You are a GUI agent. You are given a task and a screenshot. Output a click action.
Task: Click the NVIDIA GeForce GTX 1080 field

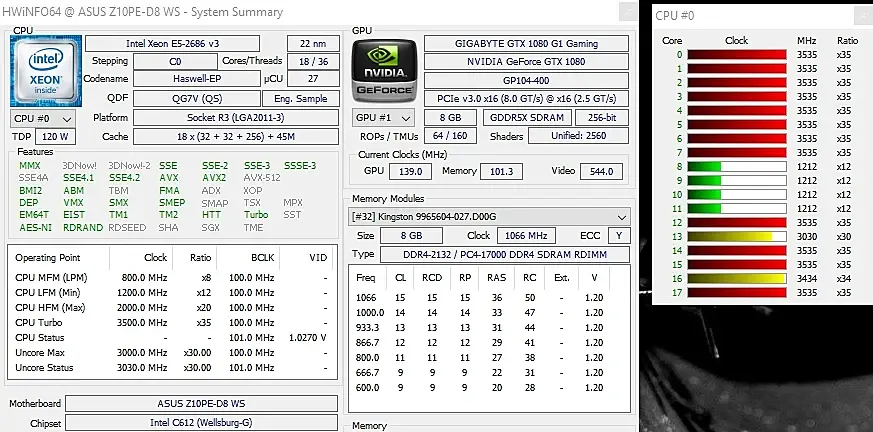pos(527,62)
